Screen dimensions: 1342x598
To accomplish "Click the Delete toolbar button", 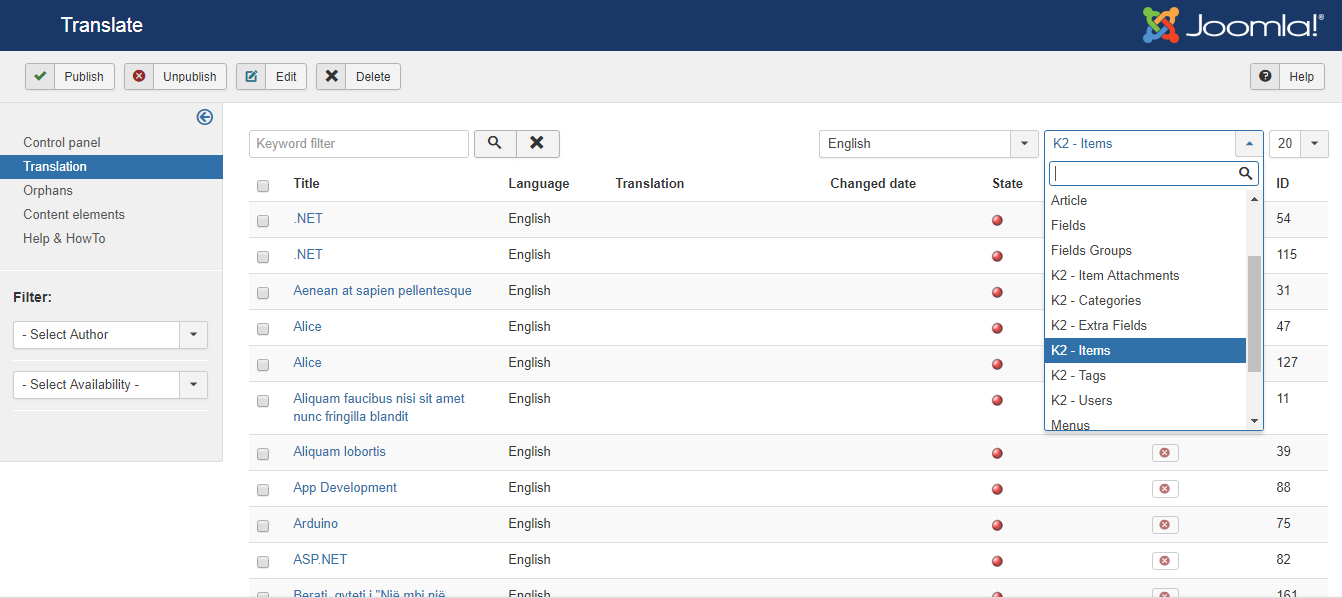I will pos(358,76).
